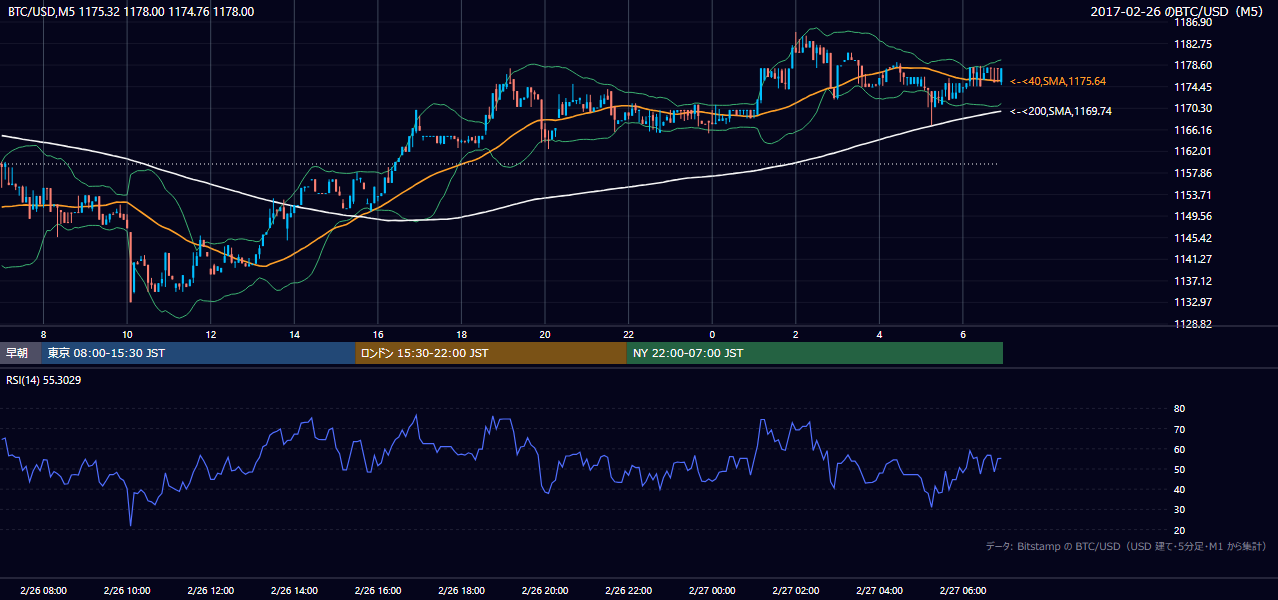The height and width of the screenshot is (600, 1278).
Task: Click the white 200 SMA label 1169.74
Action: point(1061,111)
